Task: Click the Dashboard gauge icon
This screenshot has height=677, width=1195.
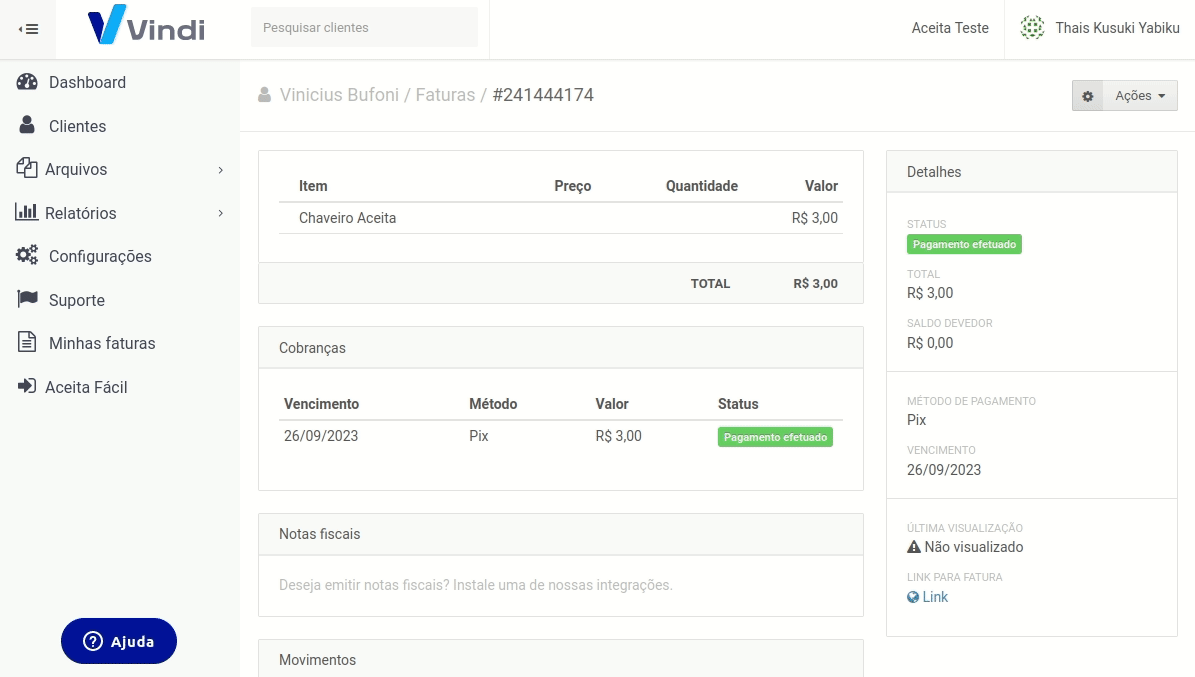Action: pos(27,82)
